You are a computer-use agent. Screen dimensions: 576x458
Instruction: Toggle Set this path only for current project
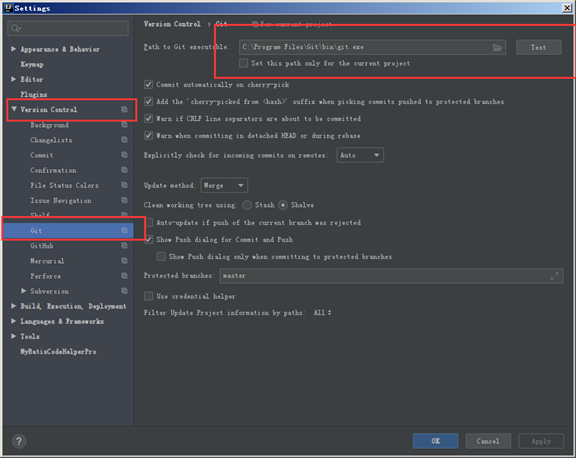(x=243, y=63)
